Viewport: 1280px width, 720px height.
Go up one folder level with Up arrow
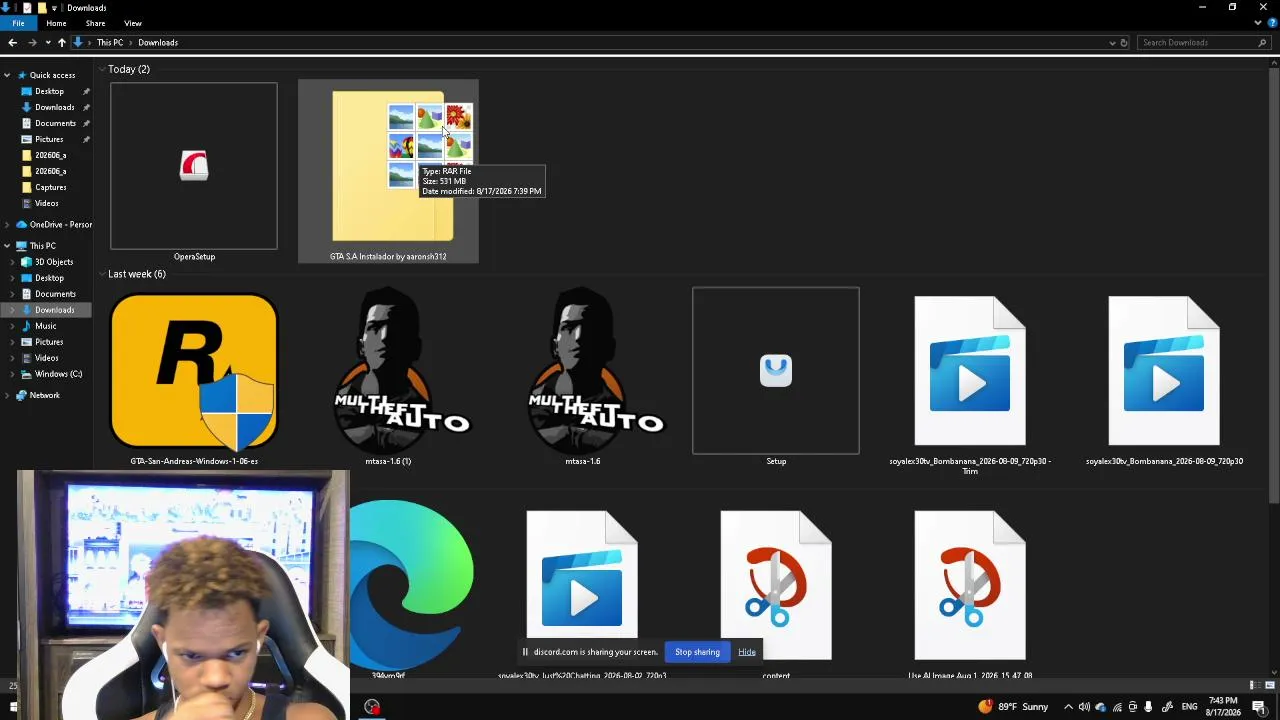[62, 43]
